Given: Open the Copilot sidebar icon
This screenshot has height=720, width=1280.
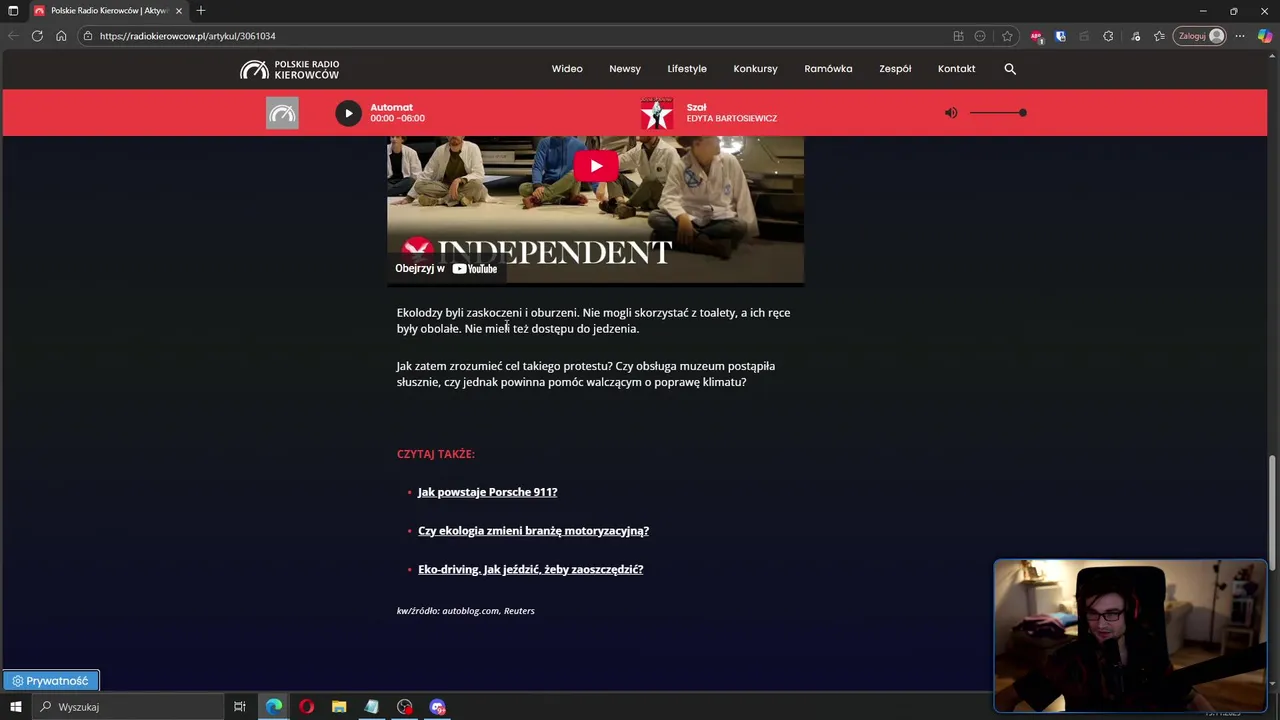Looking at the screenshot, I should 1265,36.
